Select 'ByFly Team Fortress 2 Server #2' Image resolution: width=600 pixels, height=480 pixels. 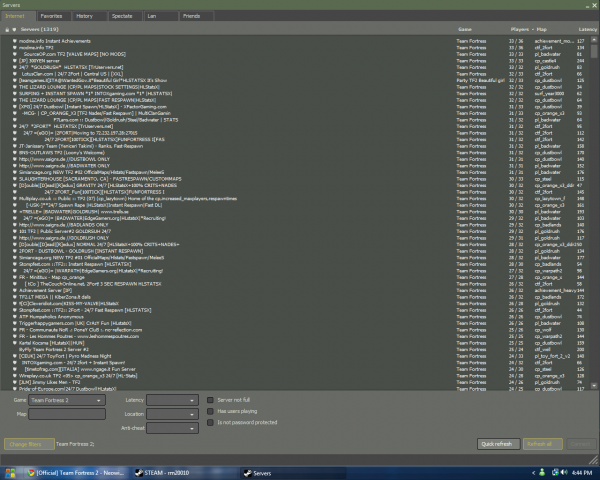click(298, 349)
